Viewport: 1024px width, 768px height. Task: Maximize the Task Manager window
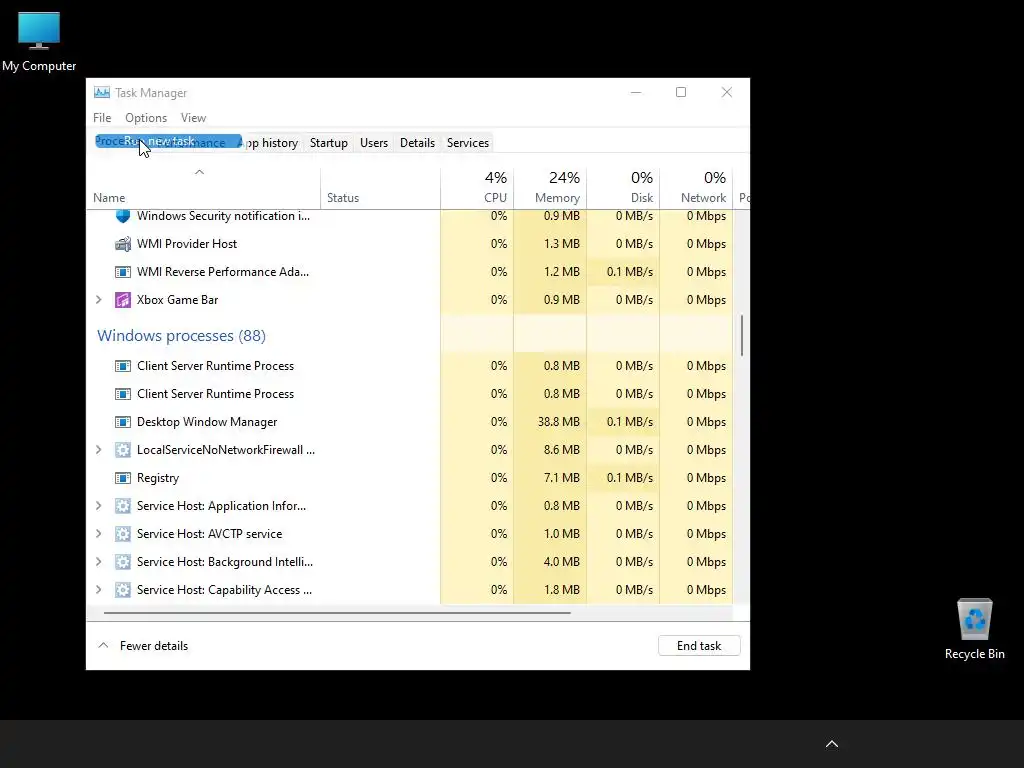pos(680,93)
